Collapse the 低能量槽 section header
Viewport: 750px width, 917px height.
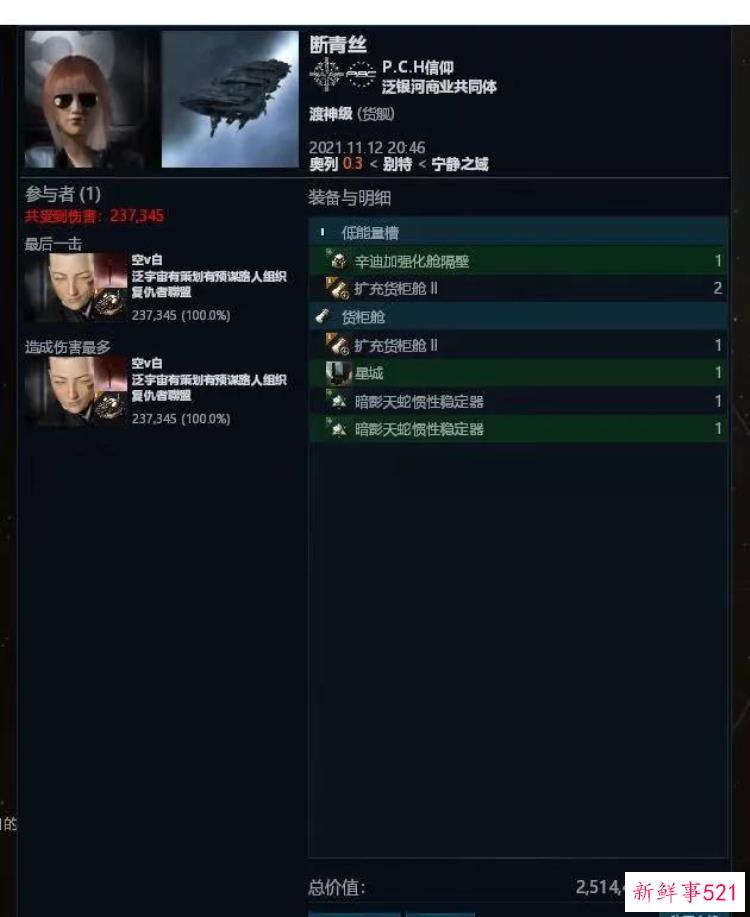[x=518, y=233]
